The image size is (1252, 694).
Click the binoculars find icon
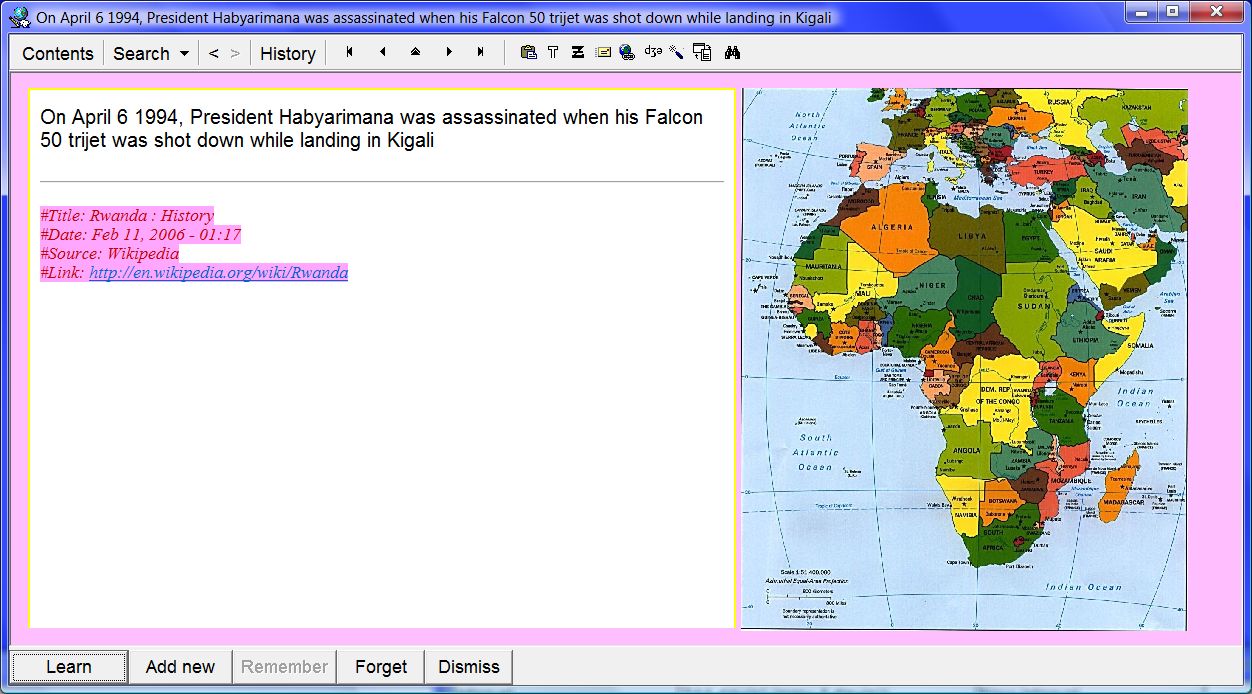(x=732, y=53)
